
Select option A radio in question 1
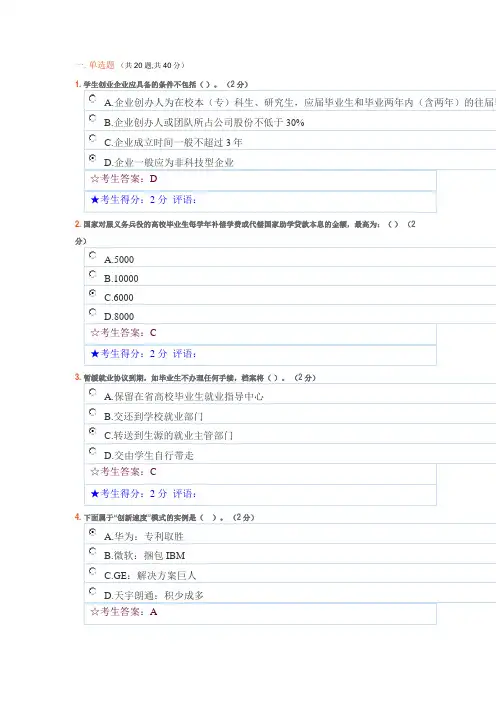[93, 98]
